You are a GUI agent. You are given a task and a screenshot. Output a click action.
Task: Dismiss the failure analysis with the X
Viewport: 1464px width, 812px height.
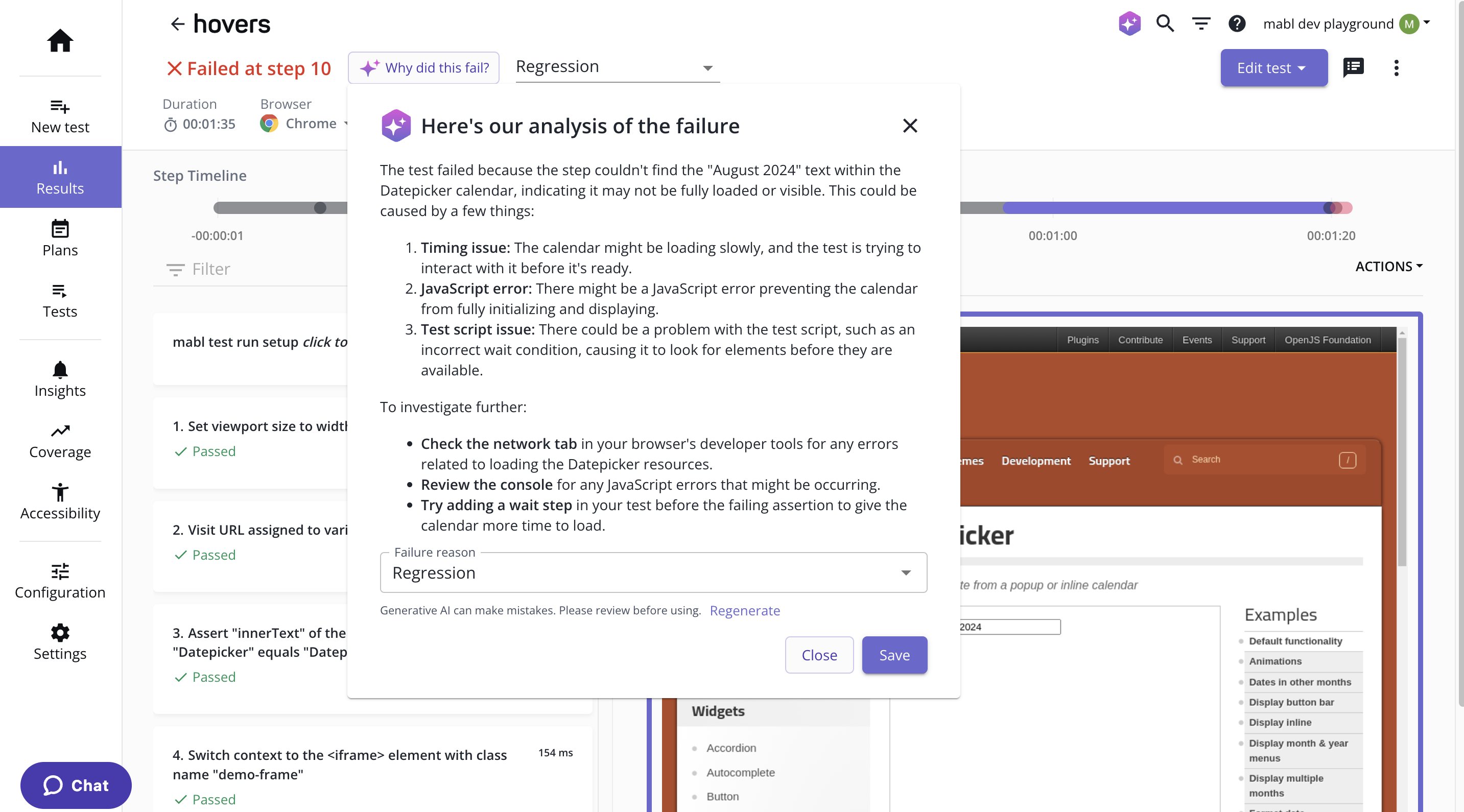[x=910, y=126]
